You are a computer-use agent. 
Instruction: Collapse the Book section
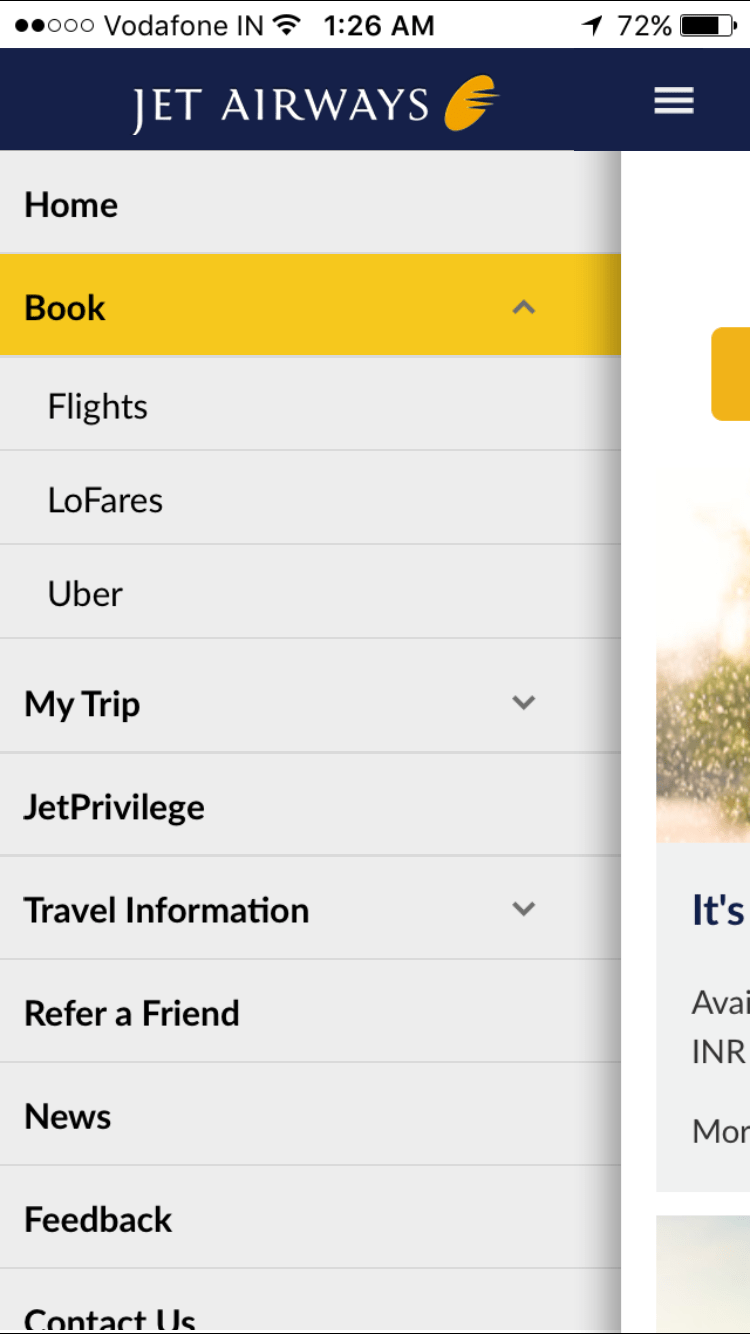coord(523,307)
